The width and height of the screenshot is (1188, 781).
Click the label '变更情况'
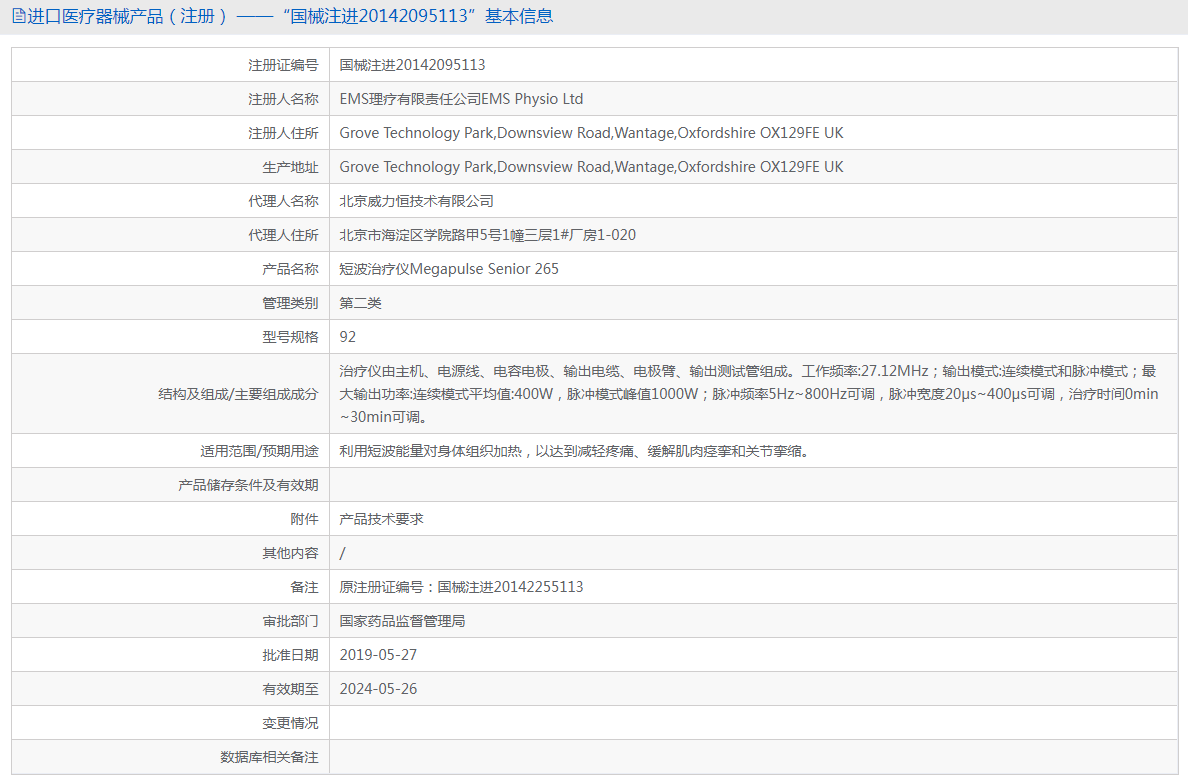point(290,723)
